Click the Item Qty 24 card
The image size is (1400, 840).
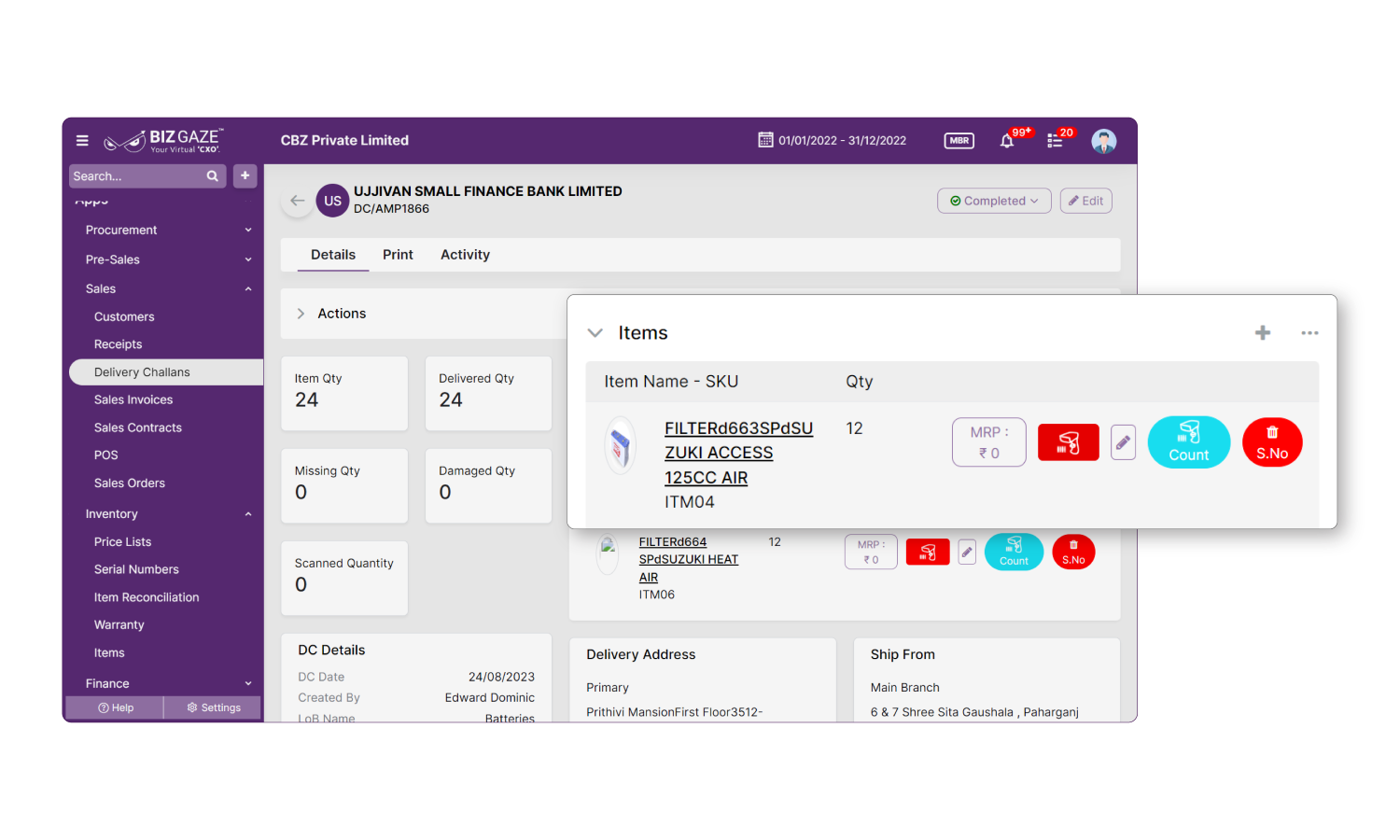(344, 393)
